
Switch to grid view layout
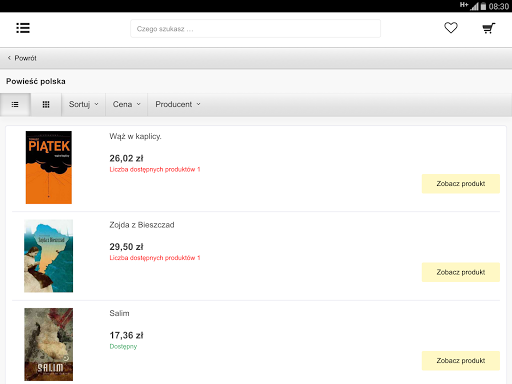click(x=46, y=105)
